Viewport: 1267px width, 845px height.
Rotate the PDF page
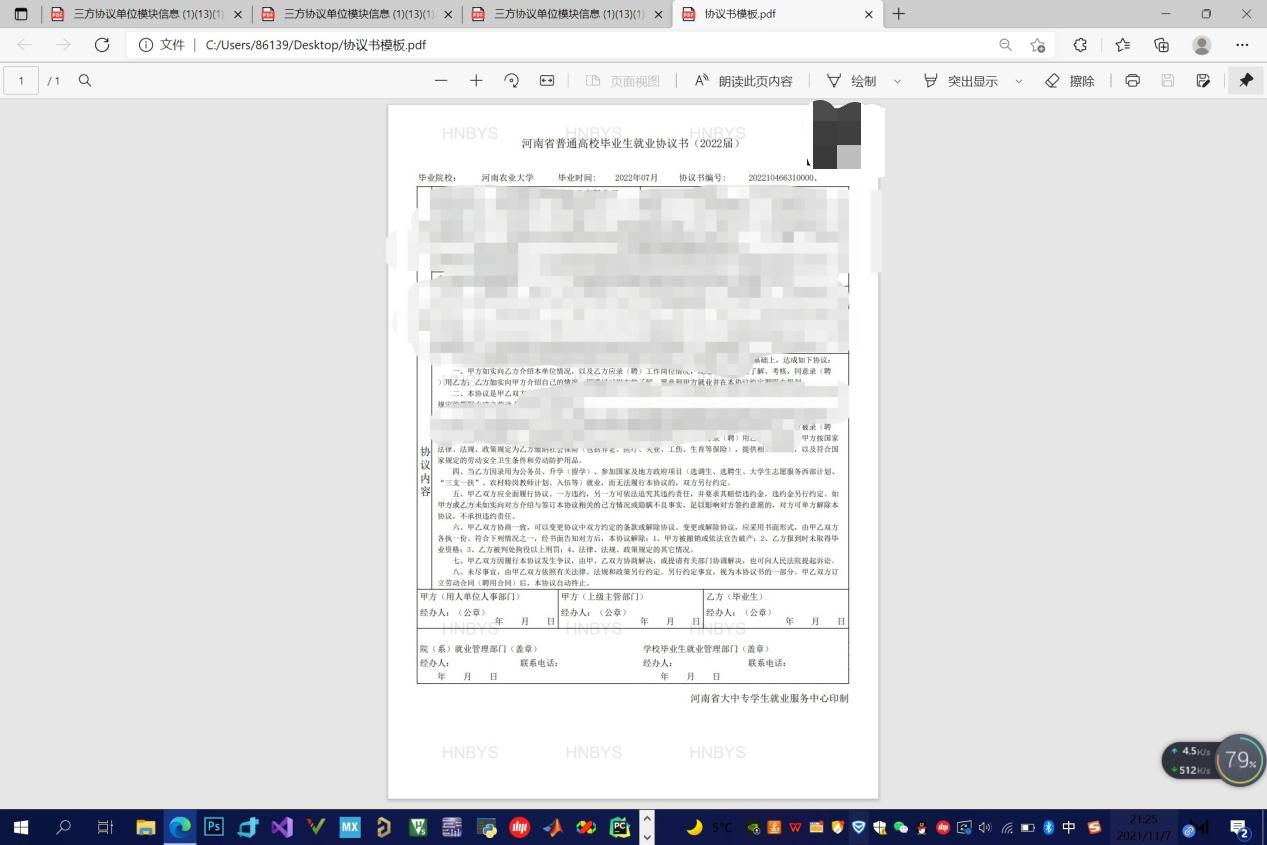(x=512, y=81)
